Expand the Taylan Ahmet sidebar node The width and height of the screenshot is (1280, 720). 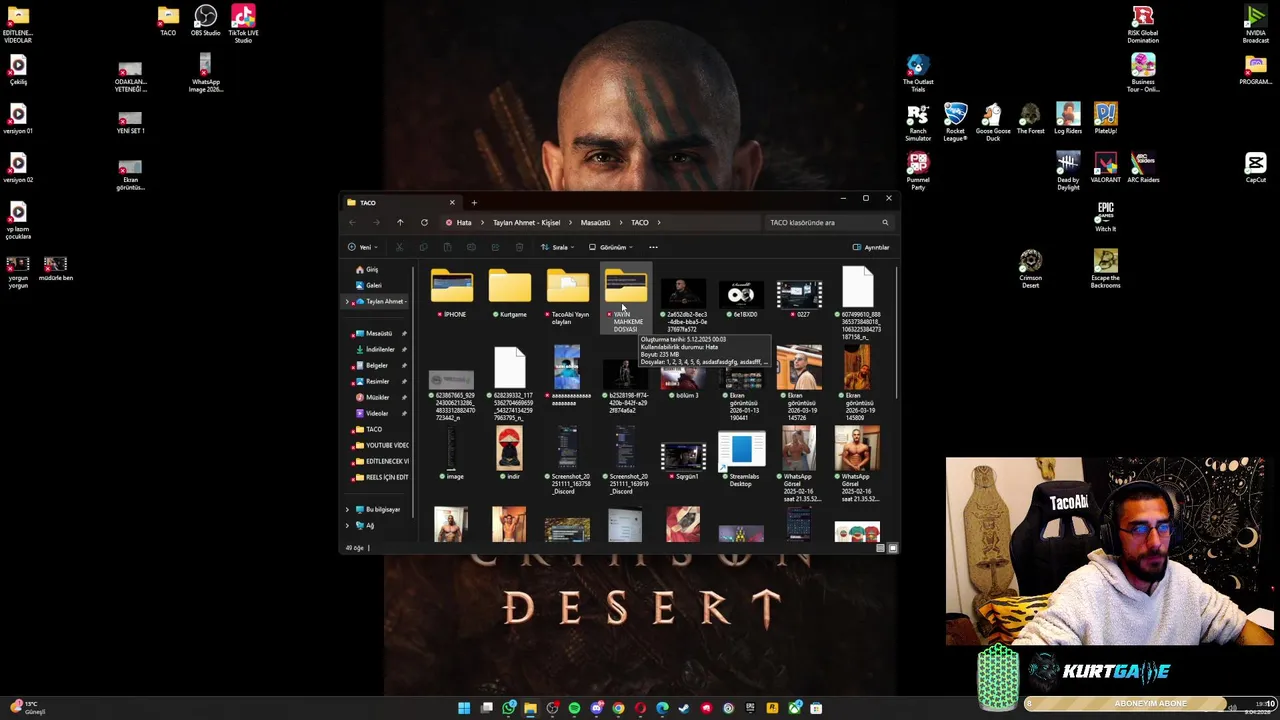pyautogui.click(x=348, y=301)
